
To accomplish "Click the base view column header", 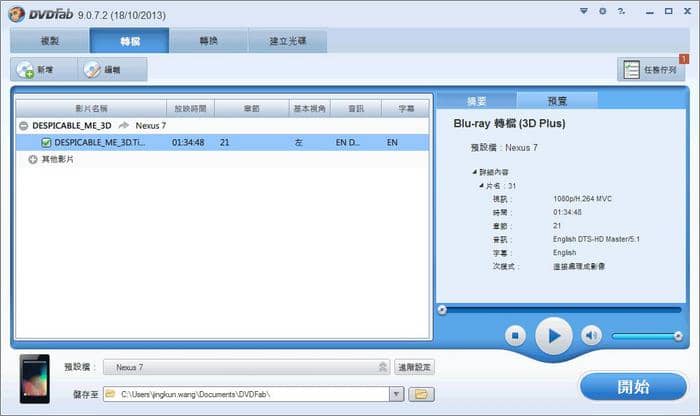I will click(310, 108).
